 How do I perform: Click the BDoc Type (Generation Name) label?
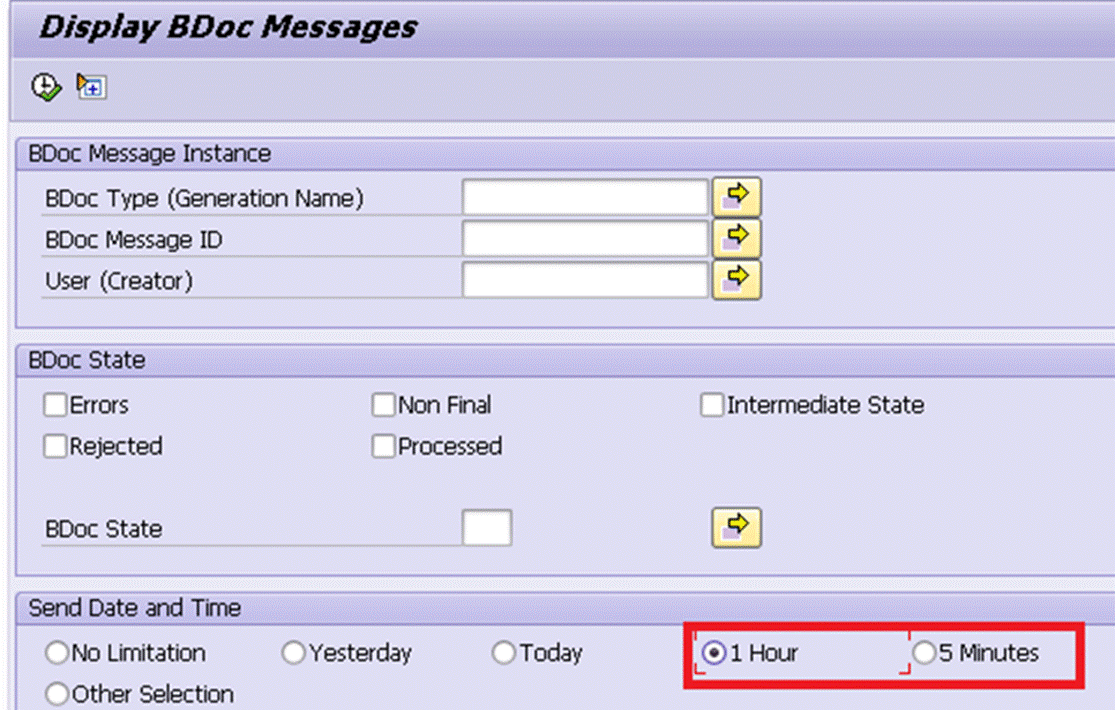204,198
